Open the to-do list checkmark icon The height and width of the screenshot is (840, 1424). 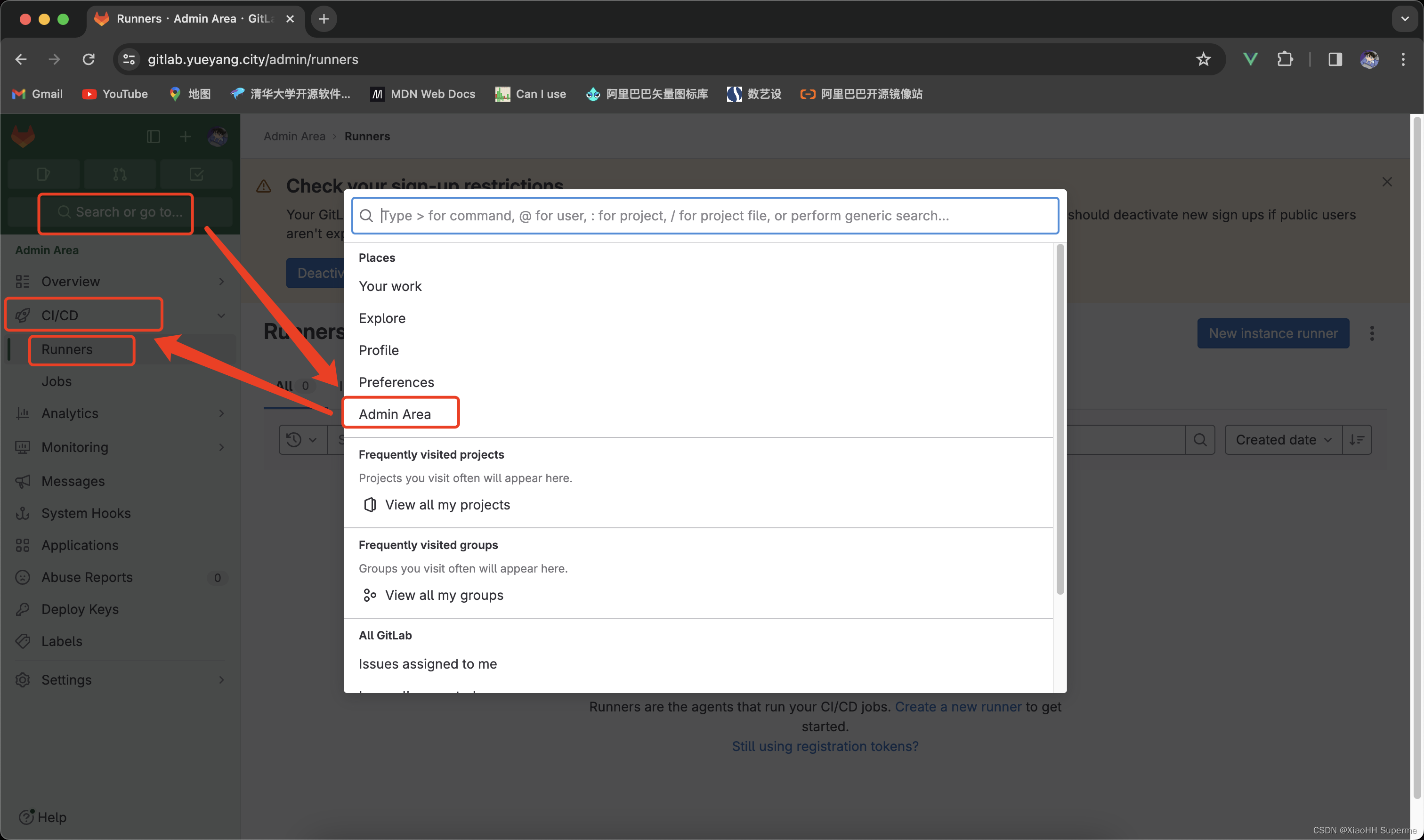(196, 174)
